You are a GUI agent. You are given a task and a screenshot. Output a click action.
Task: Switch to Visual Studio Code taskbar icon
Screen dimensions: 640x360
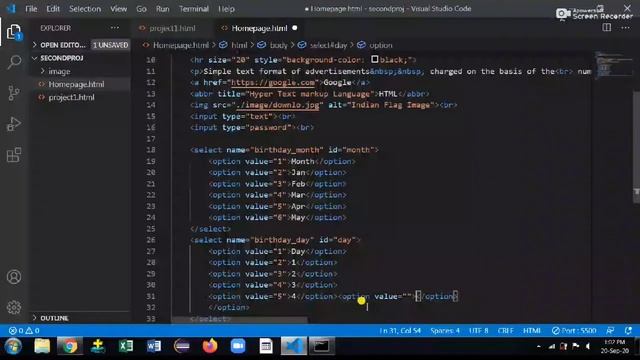pyautogui.click(x=293, y=347)
